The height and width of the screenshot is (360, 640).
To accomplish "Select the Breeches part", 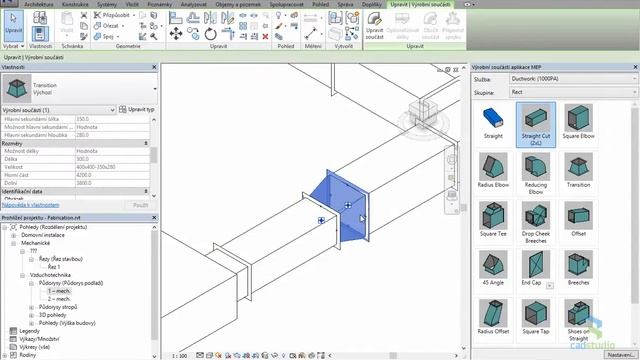I will point(578,269).
